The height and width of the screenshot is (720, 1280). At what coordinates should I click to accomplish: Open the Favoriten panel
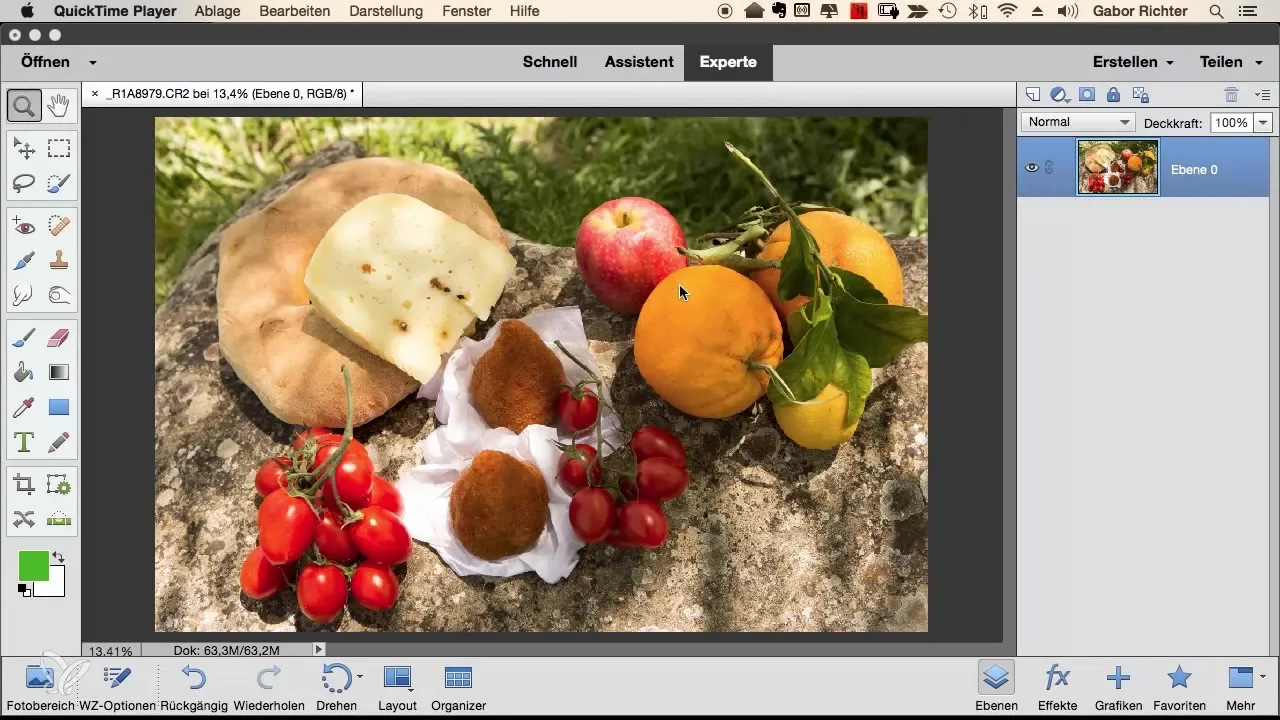(x=1180, y=686)
